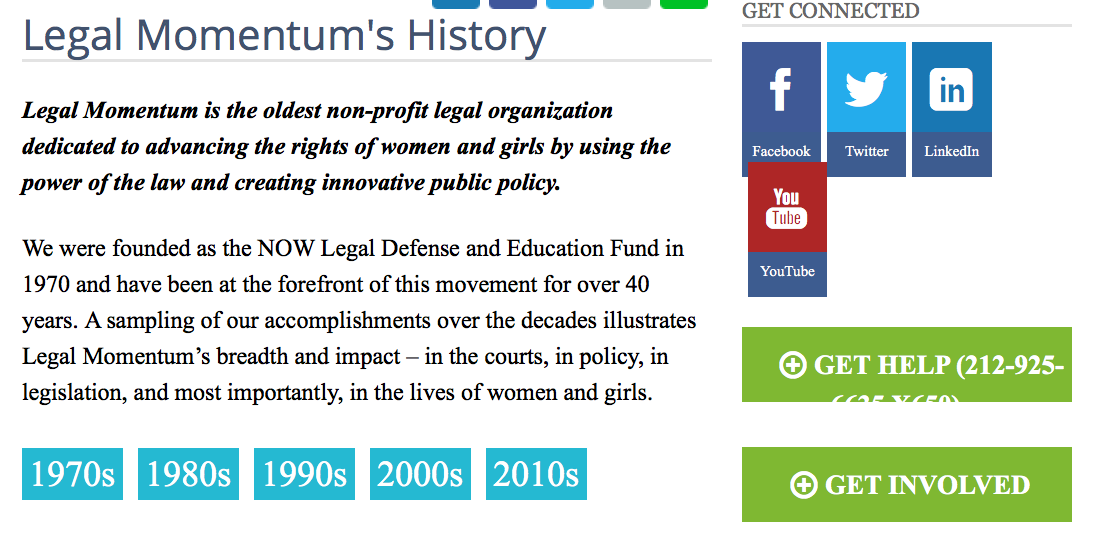Switch to the 1980s decade tab
This screenshot has height=543, width=1107.
point(188,474)
